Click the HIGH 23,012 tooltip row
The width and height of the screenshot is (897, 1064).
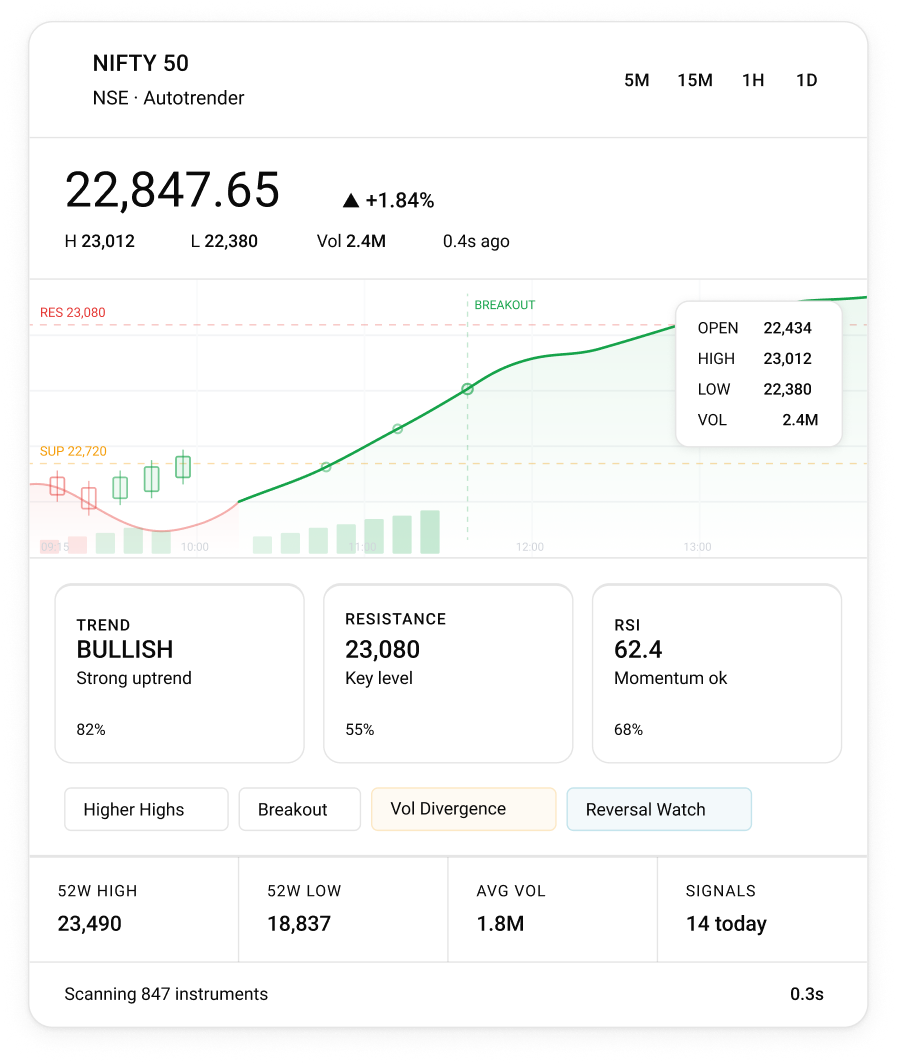(x=755, y=358)
